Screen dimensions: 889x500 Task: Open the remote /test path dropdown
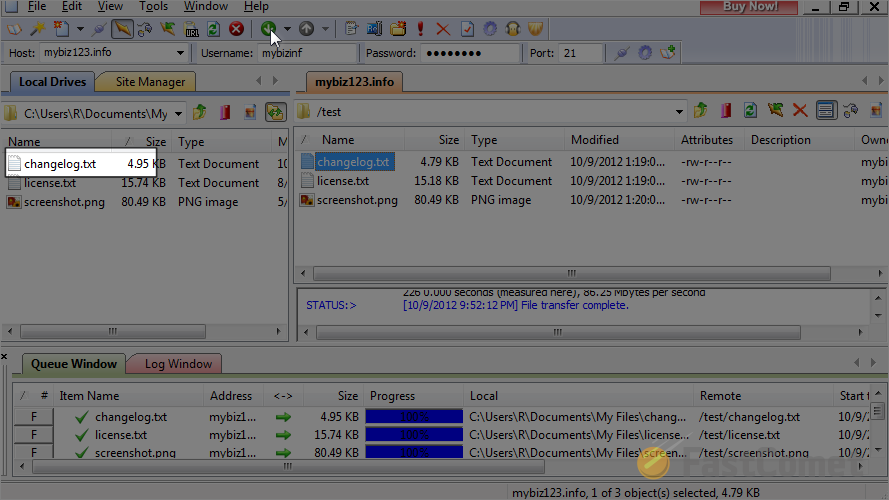click(679, 112)
